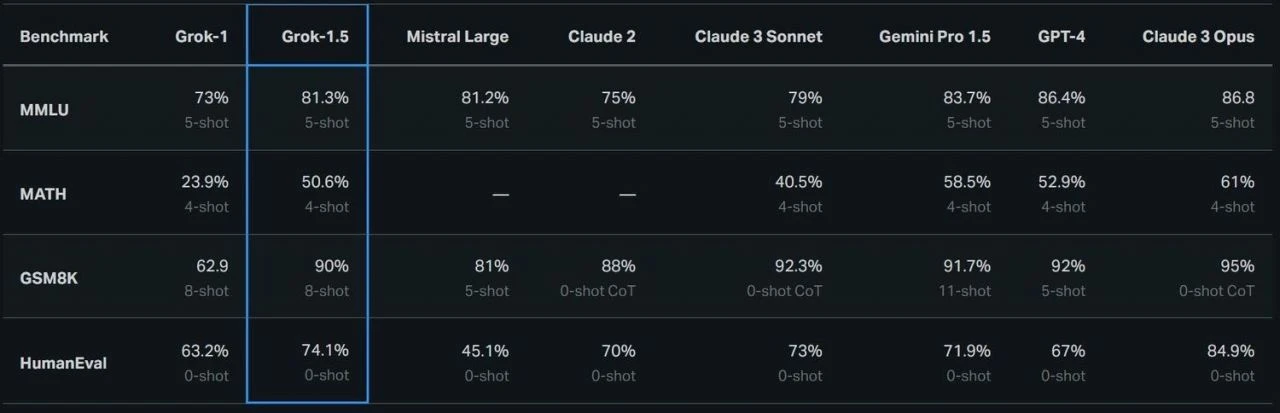Click the Claude 3 Sonnet header
1280x413 pixels.
758,37
